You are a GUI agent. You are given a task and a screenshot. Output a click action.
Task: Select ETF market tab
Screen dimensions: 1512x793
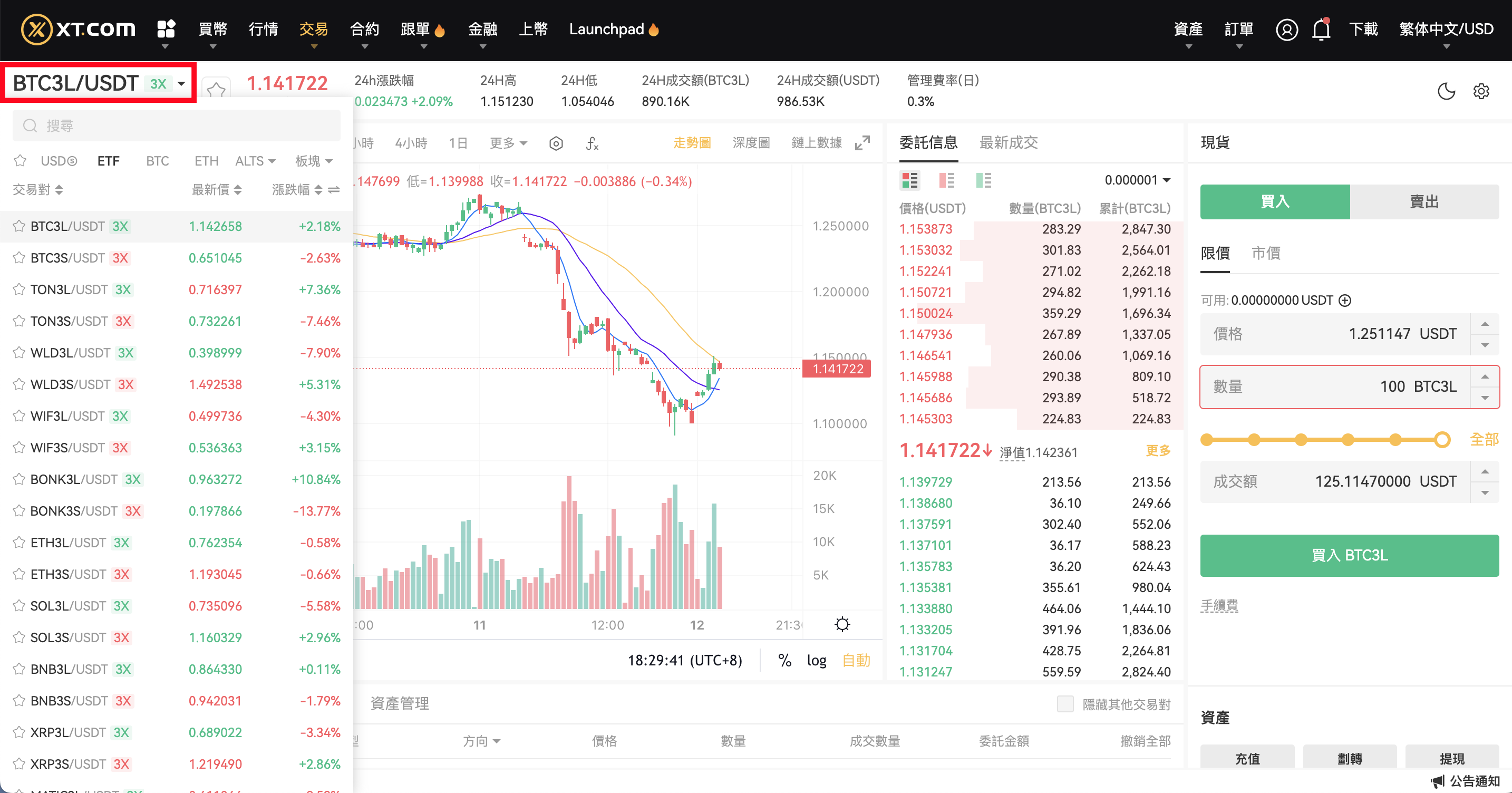click(108, 161)
